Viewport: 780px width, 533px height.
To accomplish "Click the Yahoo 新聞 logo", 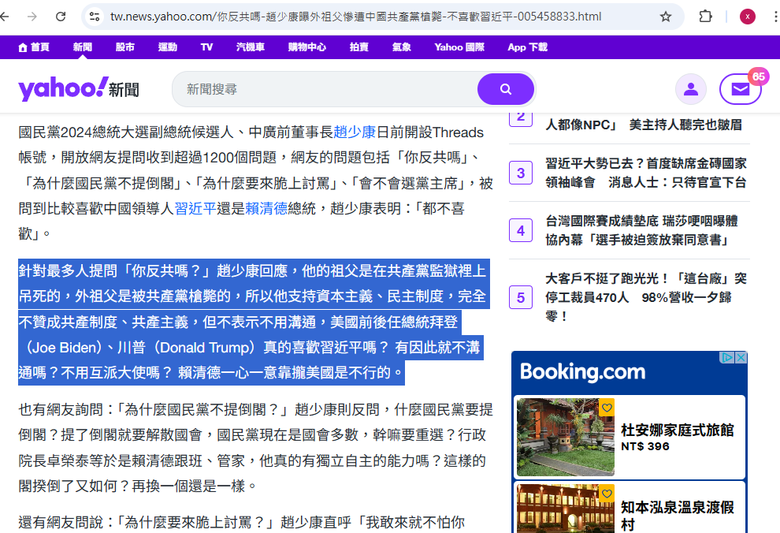I will pyautogui.click(x=79, y=89).
